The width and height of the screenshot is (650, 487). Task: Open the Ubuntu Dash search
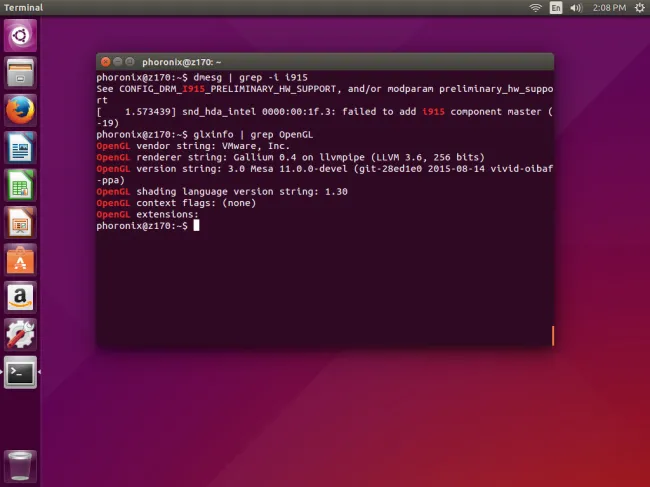tap(20, 36)
